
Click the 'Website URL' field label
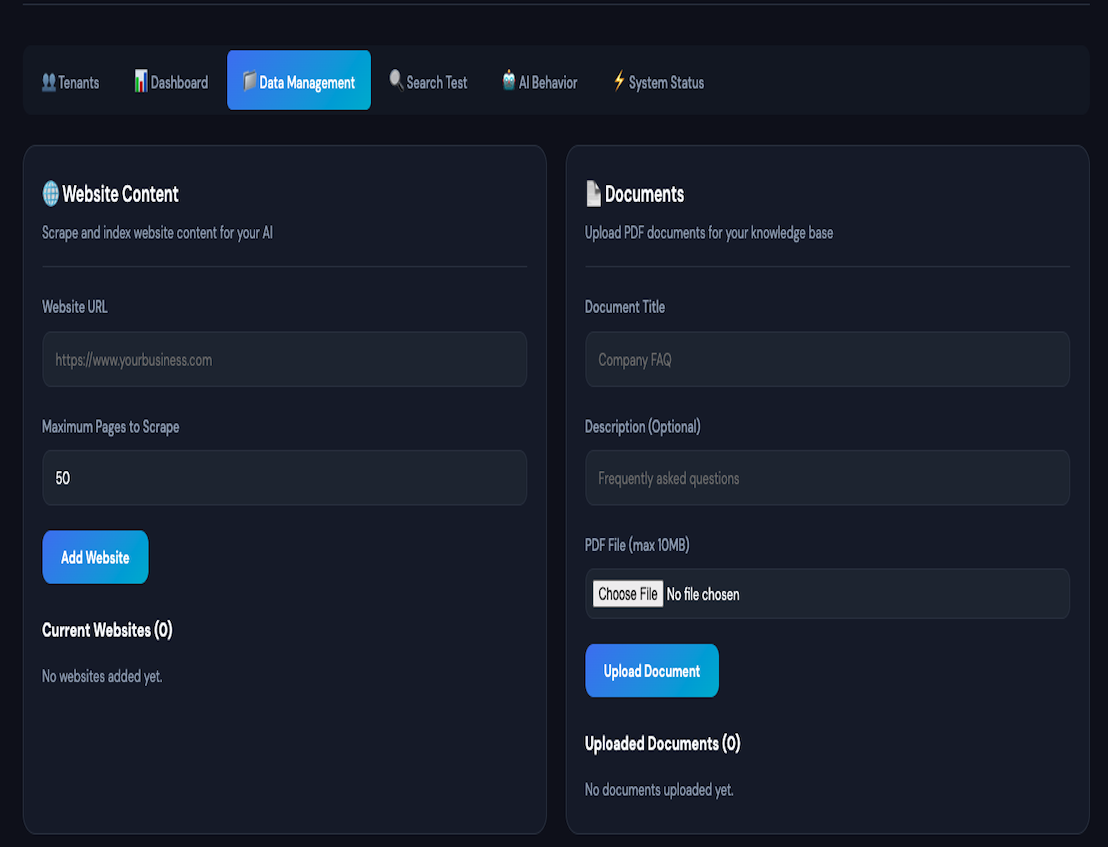[x=75, y=307]
